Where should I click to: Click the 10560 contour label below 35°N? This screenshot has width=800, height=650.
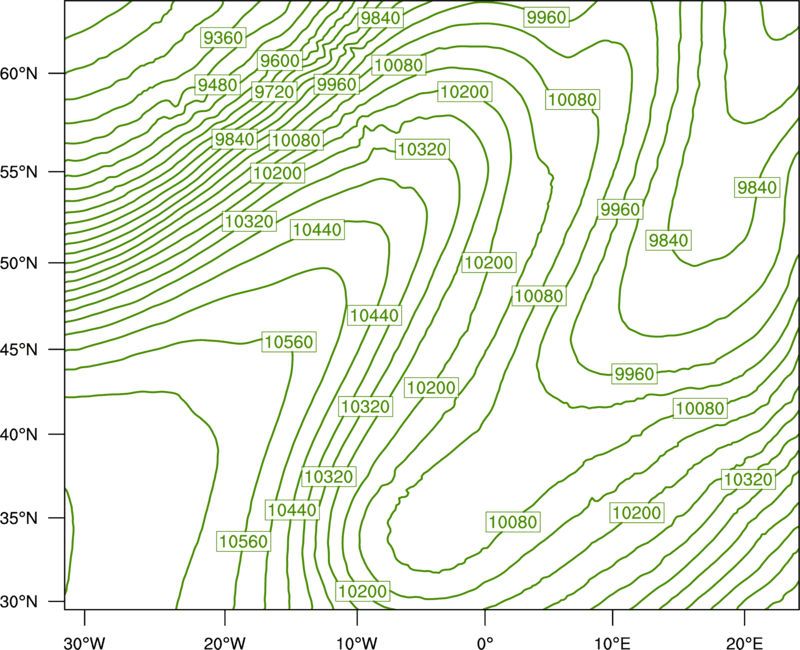244,541
